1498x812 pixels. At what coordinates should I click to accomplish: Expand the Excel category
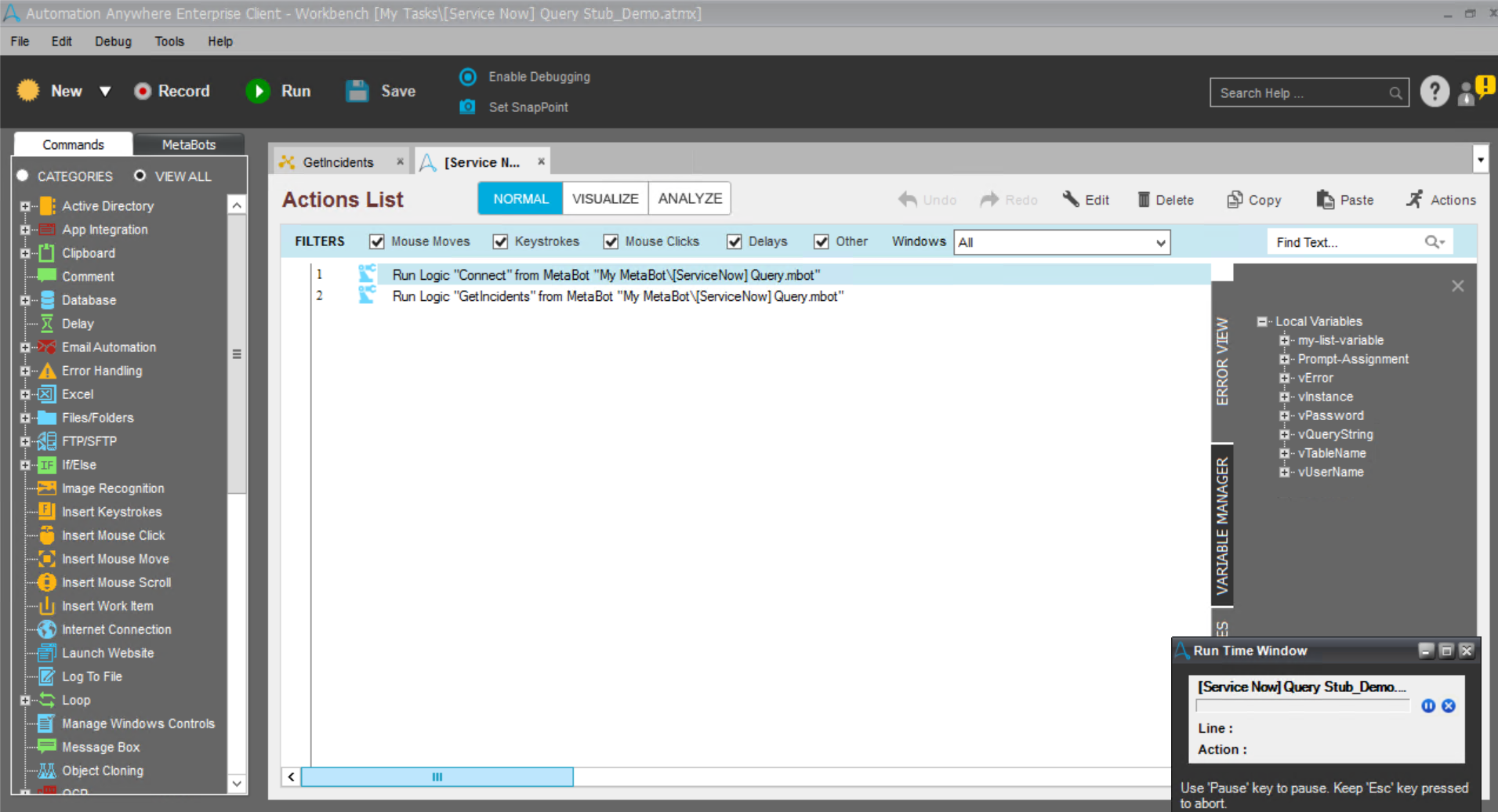[x=25, y=394]
